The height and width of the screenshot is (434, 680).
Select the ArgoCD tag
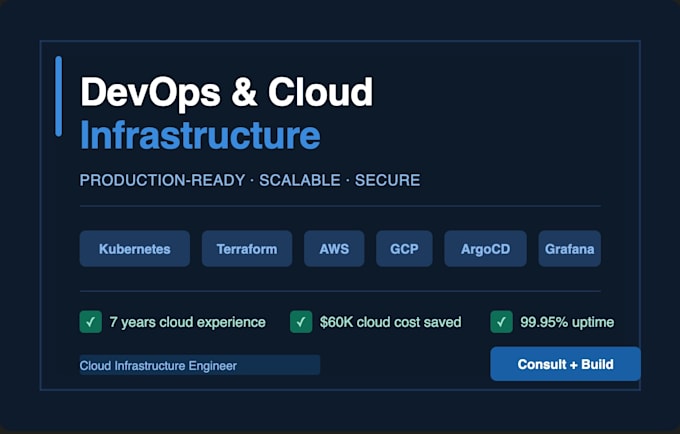point(485,248)
